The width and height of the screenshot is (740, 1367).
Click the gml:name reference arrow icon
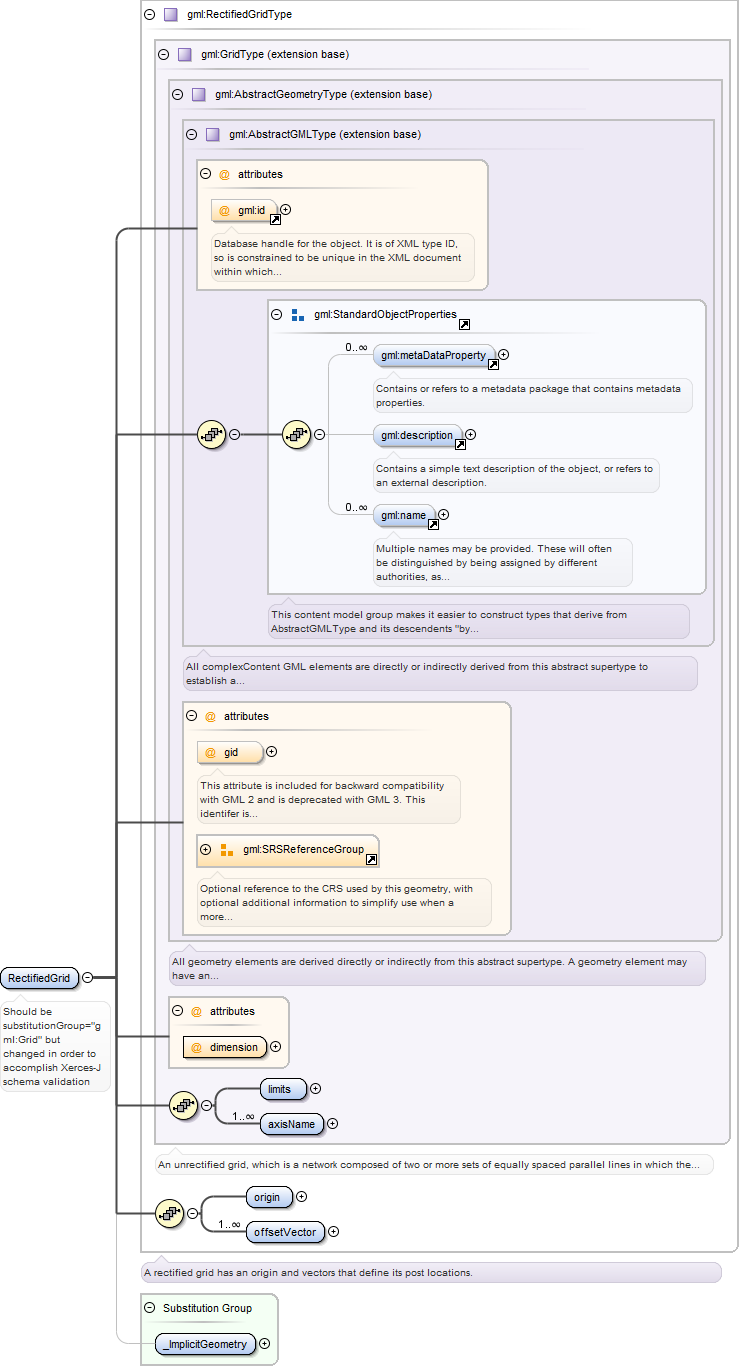(x=434, y=524)
